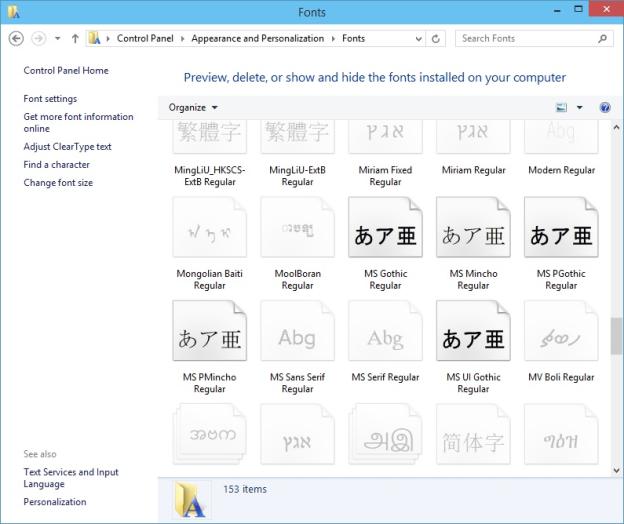624x524 pixels.
Task: Click the Fonts folder icon in details pane
Action: [191, 500]
